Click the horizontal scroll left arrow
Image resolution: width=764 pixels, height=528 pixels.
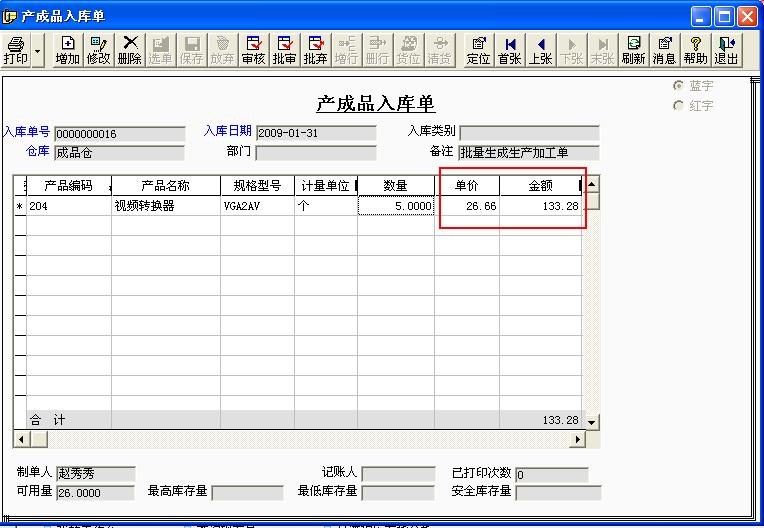point(21,439)
